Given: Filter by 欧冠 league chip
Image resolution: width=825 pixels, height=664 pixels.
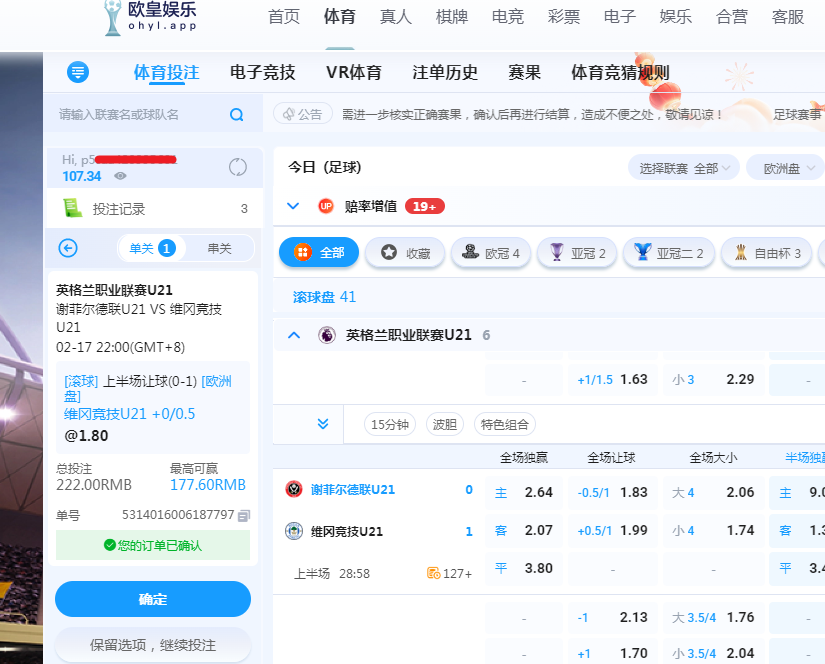Looking at the screenshot, I should 490,253.
